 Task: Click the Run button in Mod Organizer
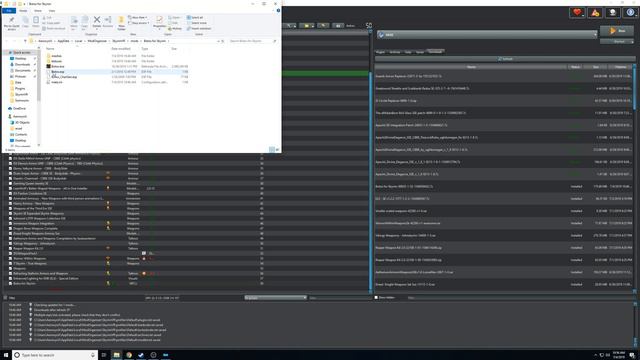coord(617,31)
